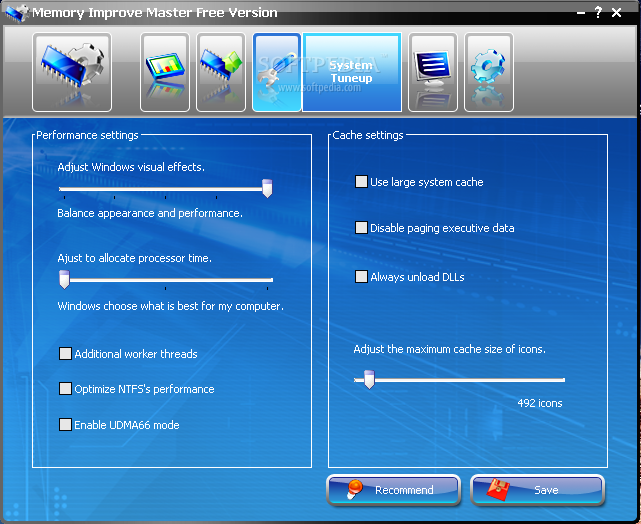Click 'Windows choose what is best' text
Image resolution: width=641 pixels, height=524 pixels.
pos(170,306)
